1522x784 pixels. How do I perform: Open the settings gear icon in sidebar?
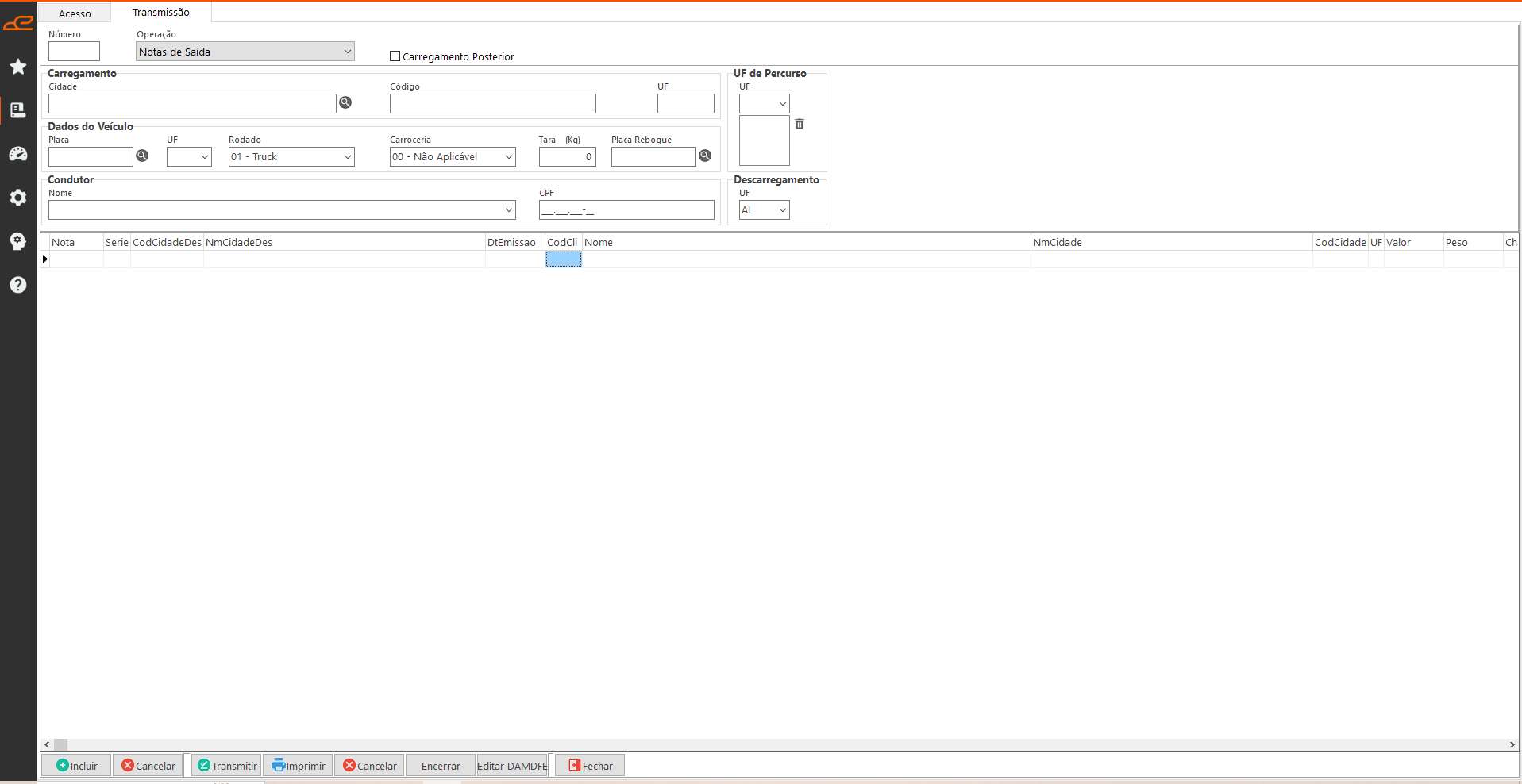tap(17, 198)
